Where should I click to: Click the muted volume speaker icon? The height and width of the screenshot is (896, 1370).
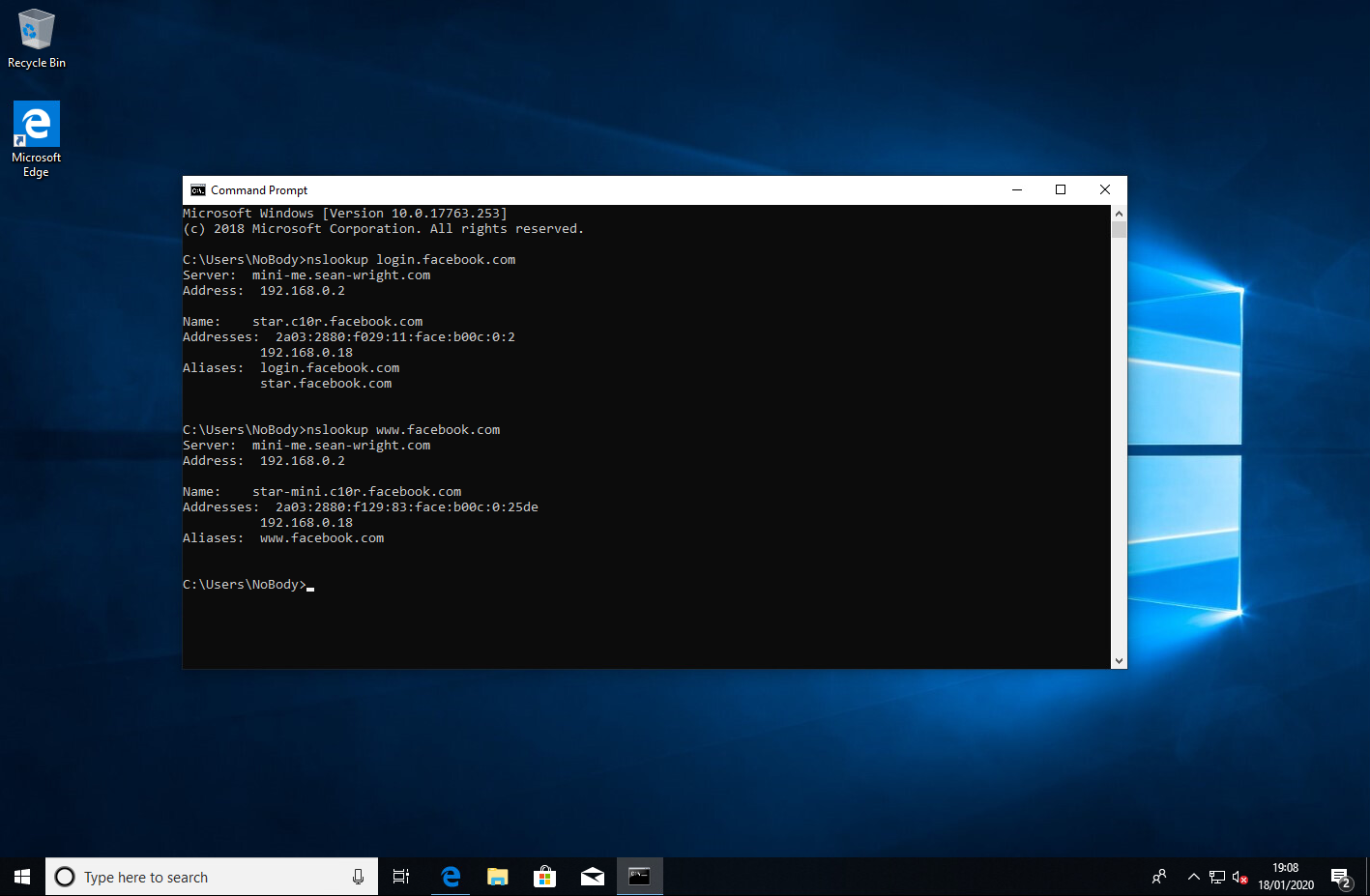click(x=1239, y=877)
